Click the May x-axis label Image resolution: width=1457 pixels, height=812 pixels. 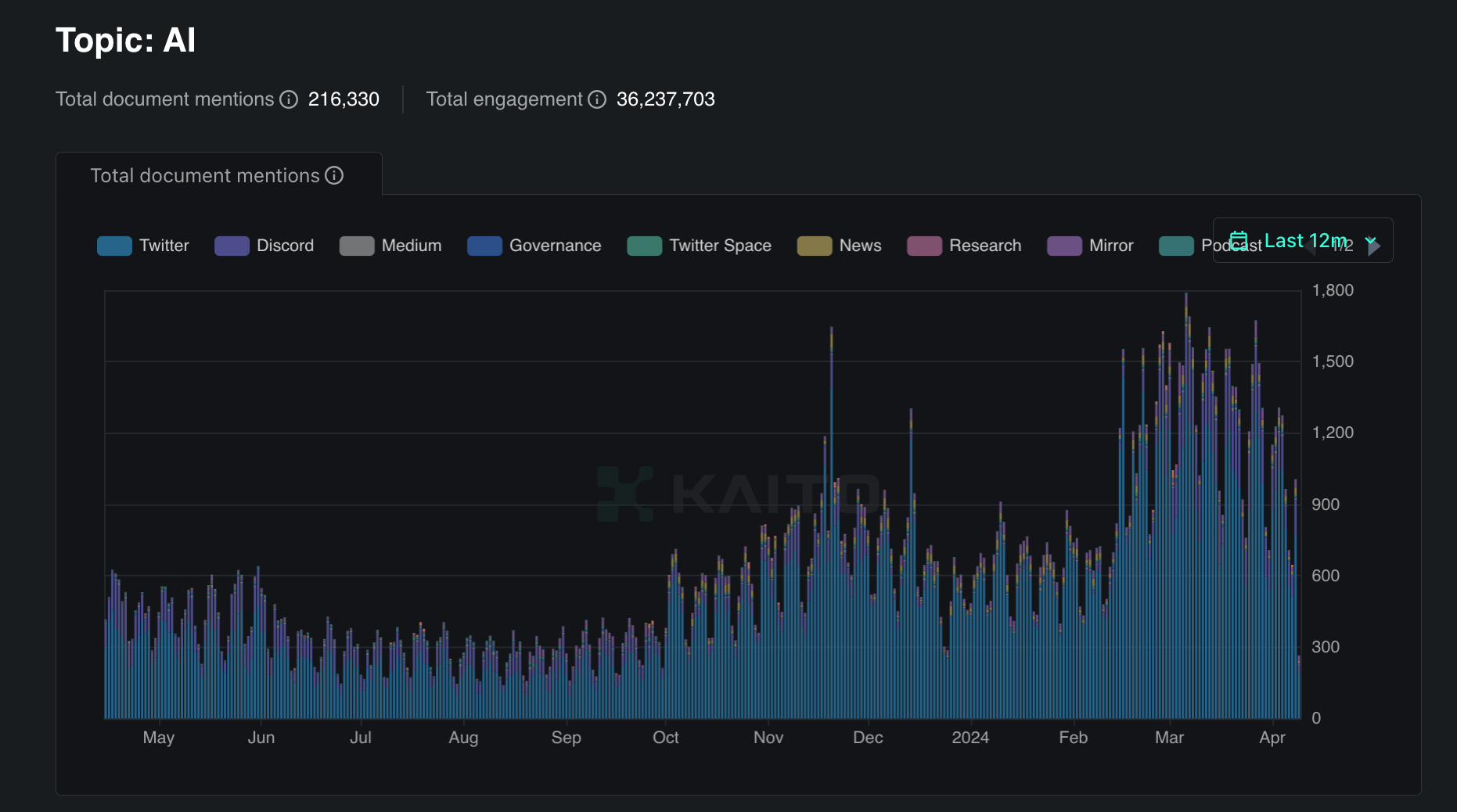(159, 738)
